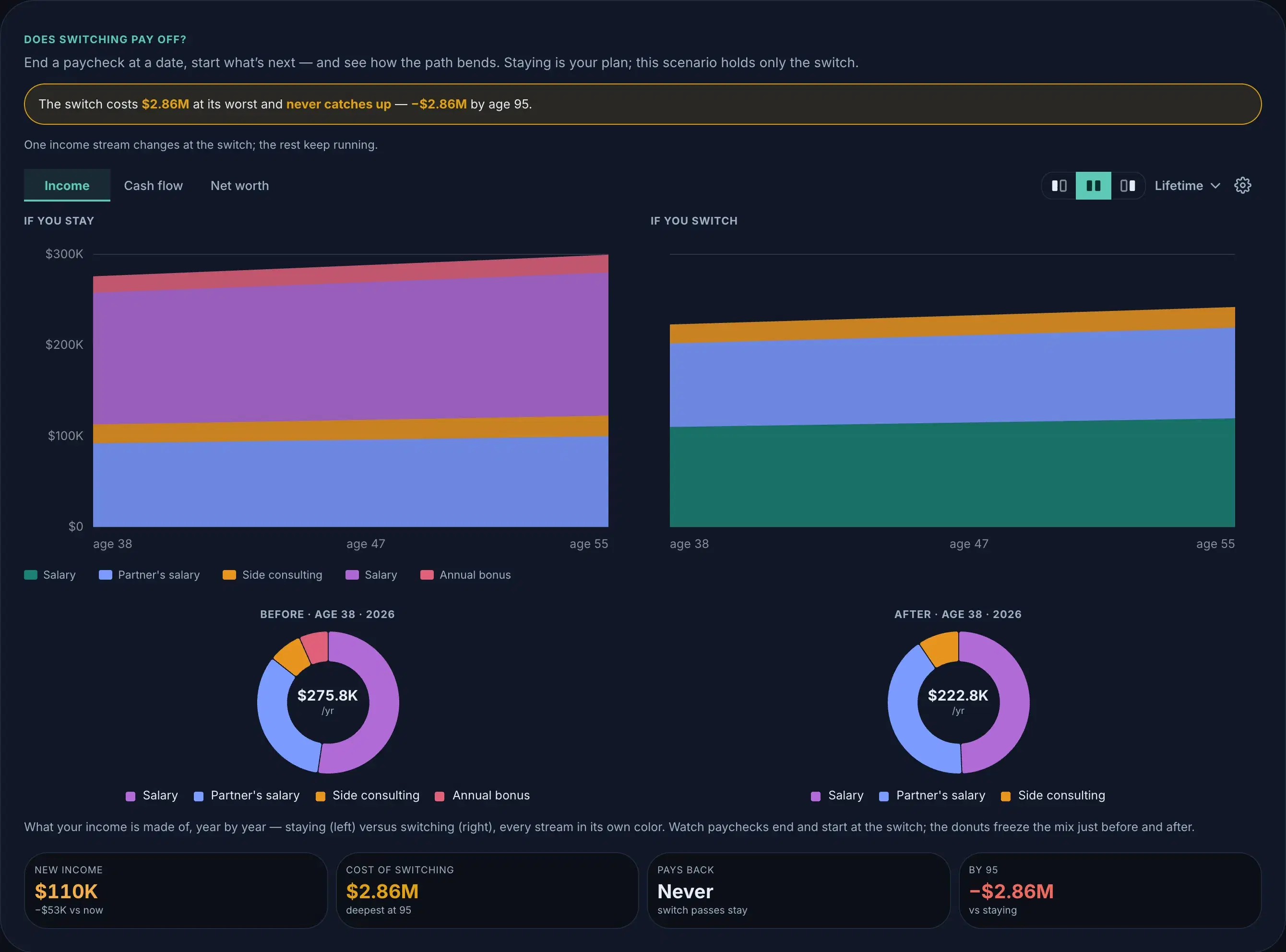Click the orange Side consulting segment of the After donut

[x=941, y=648]
